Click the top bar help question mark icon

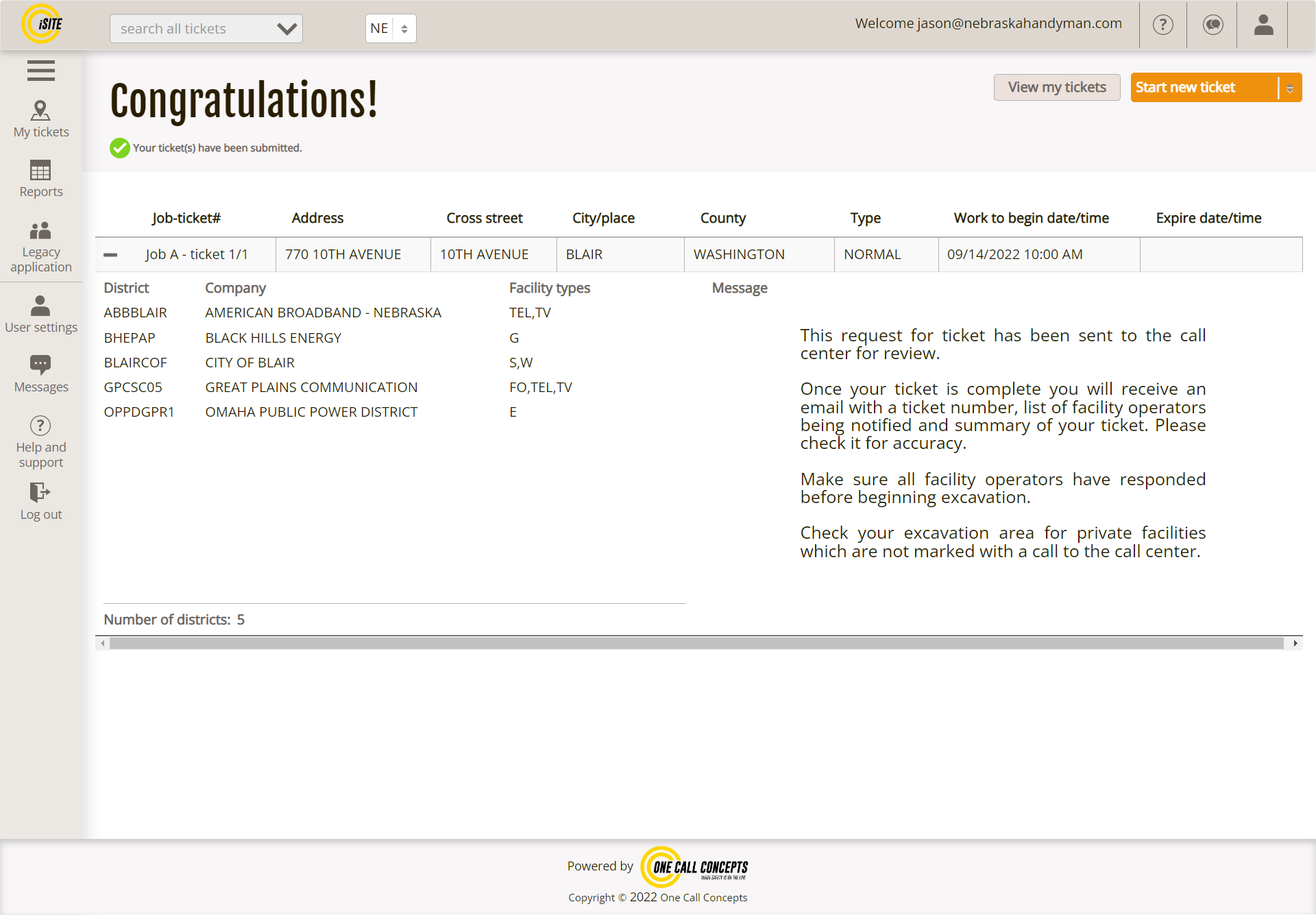(1163, 25)
